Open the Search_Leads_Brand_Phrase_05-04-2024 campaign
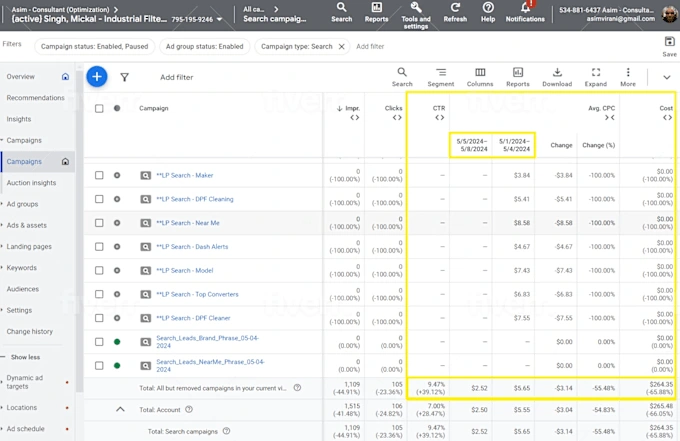This screenshot has height=441, width=680. pos(207,342)
